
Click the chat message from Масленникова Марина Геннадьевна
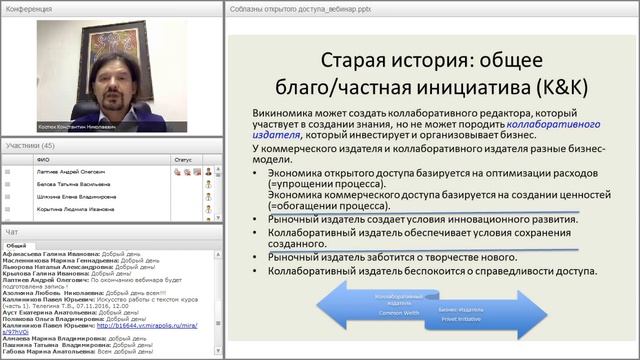(81, 260)
